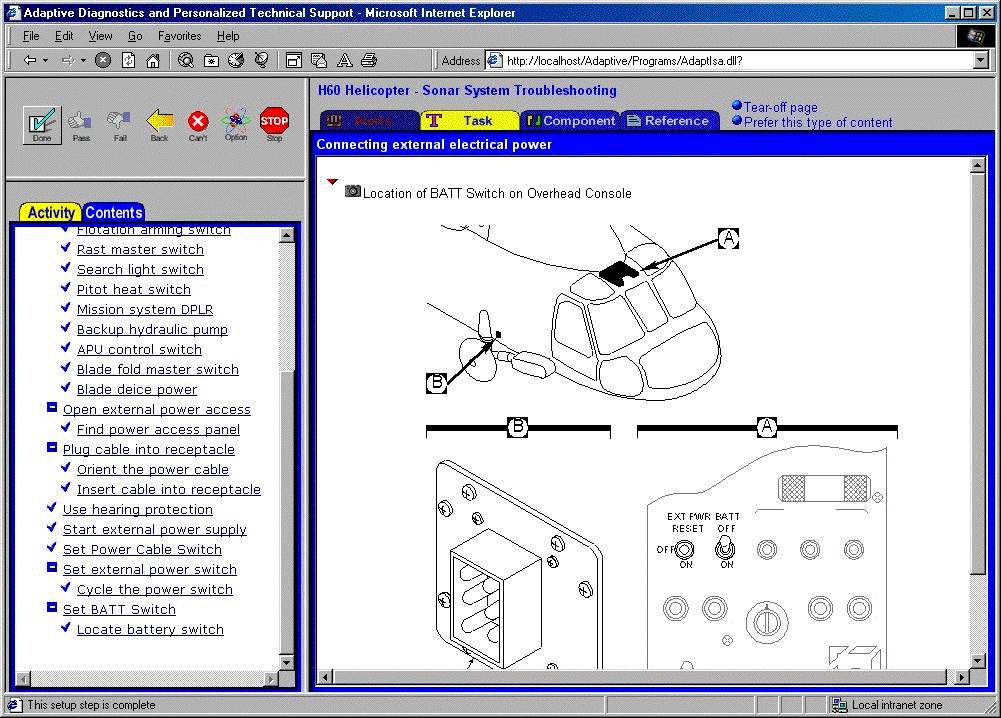The width and height of the screenshot is (1001, 718).
Task: Open the History toolbar icon
Action: click(x=236, y=60)
